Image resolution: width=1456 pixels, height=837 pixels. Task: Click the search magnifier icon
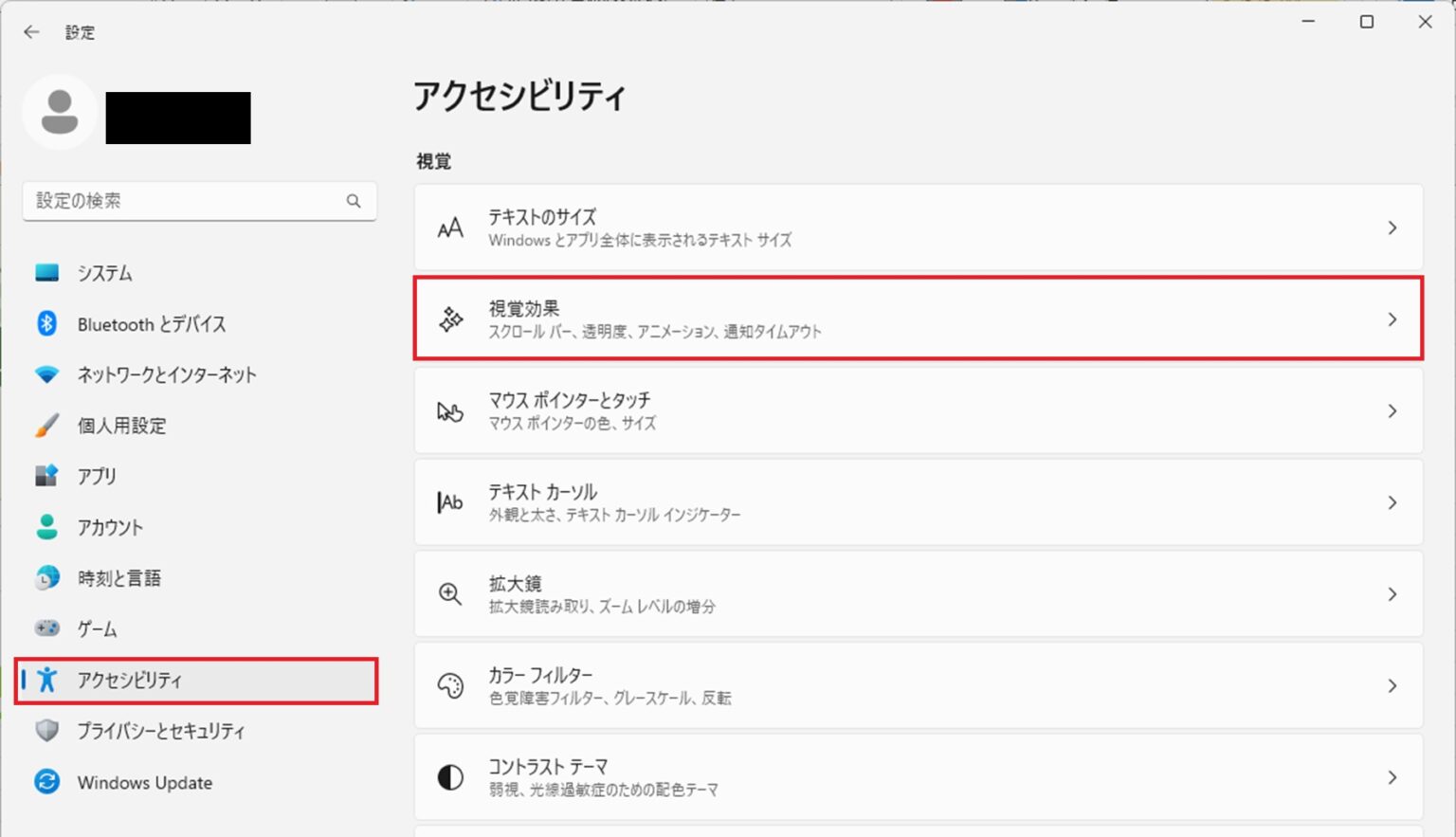pos(354,201)
